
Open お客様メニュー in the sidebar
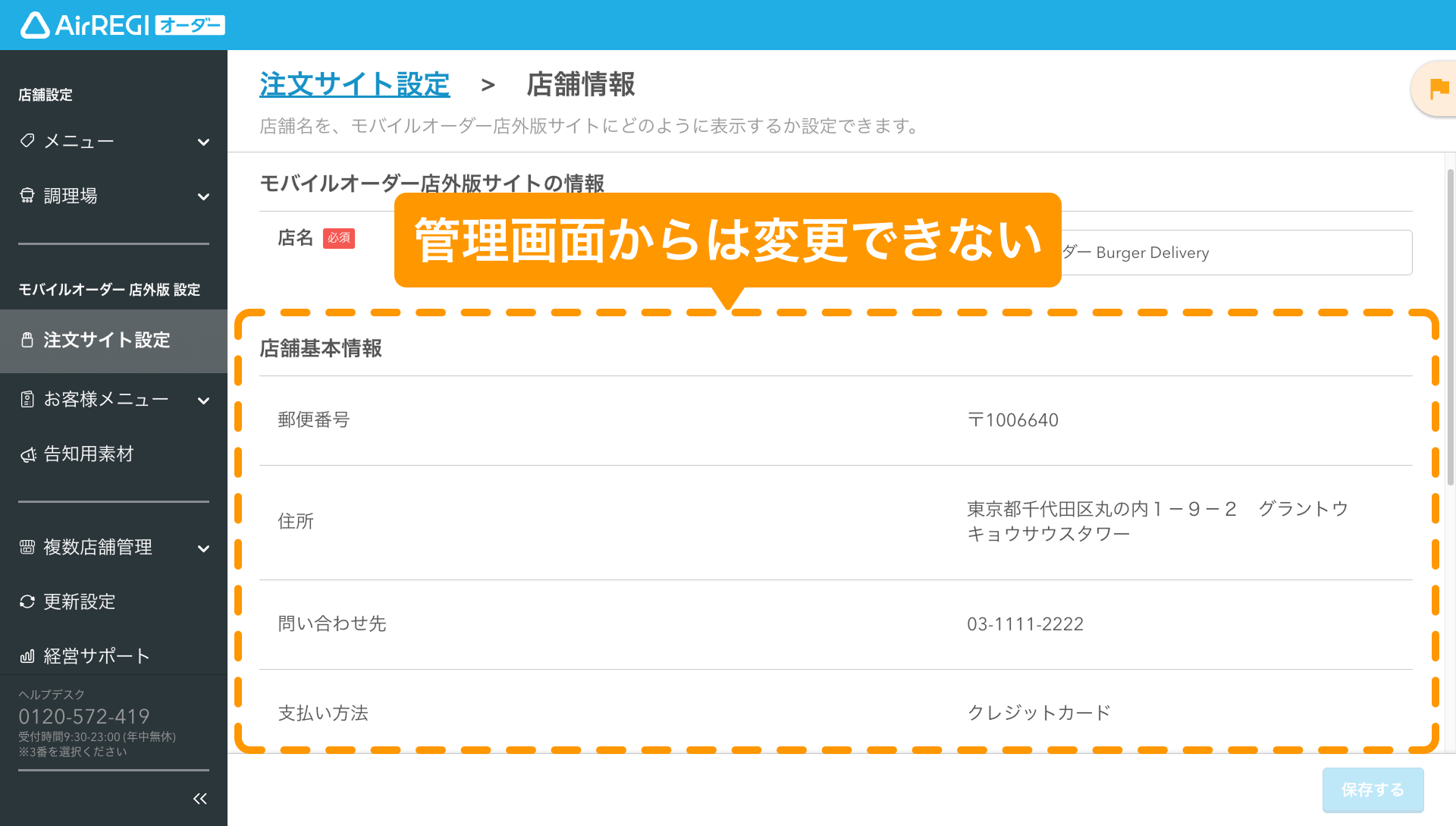114,400
